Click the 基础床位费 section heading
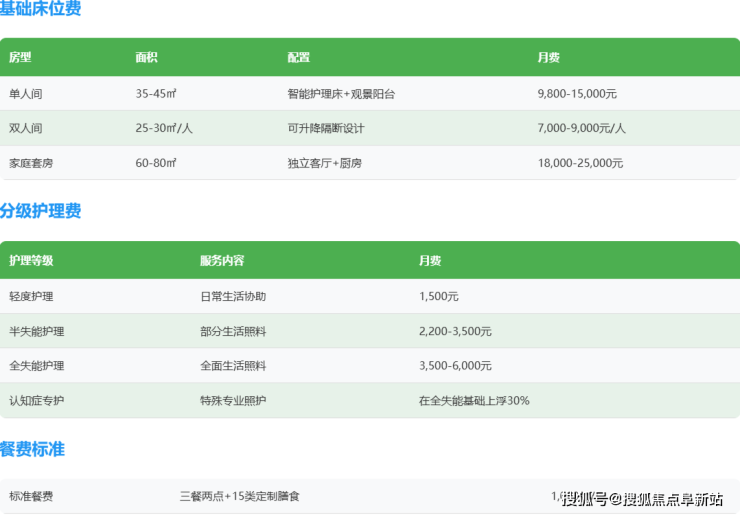The image size is (740, 515). pyautogui.click(x=41, y=9)
